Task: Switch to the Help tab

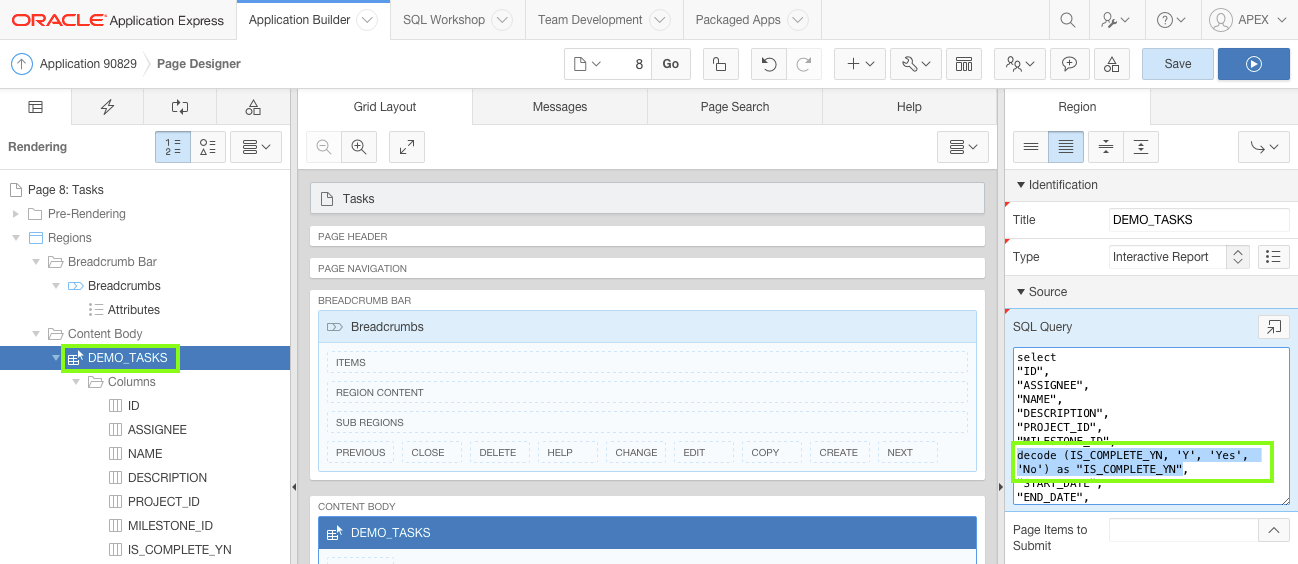Action: click(909, 107)
